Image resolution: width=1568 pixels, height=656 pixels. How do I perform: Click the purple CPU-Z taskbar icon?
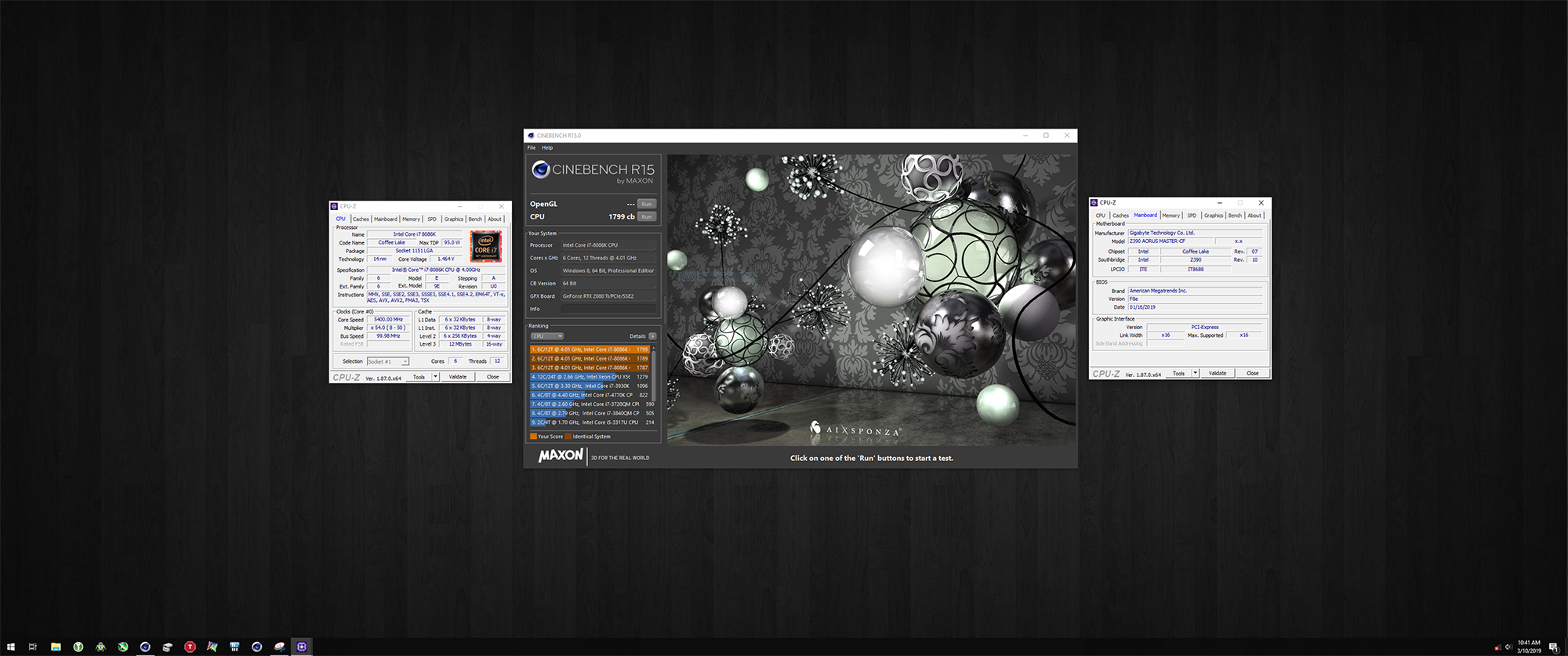[x=302, y=647]
